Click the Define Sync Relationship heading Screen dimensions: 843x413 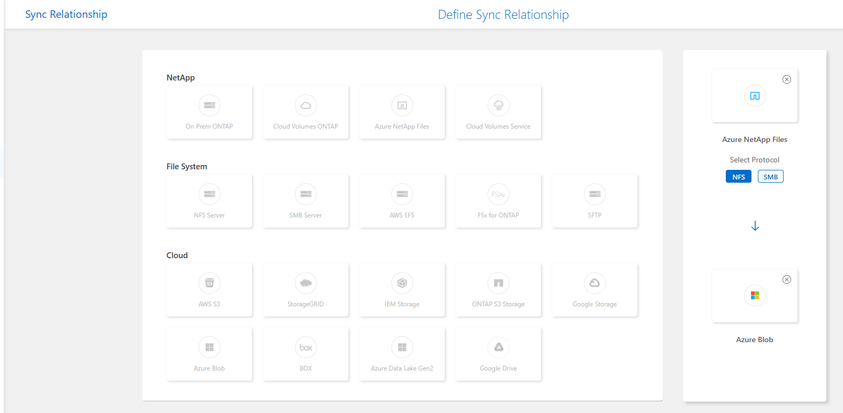503,15
